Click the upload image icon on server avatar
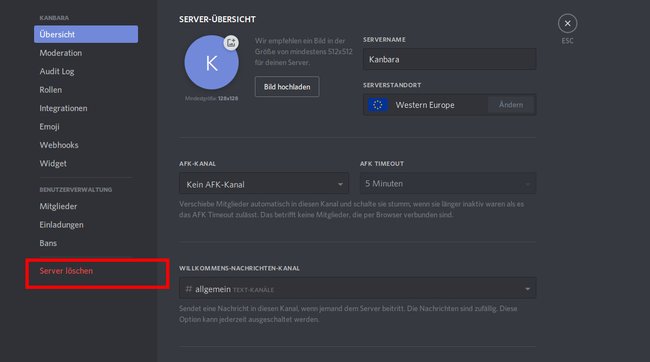The width and height of the screenshot is (650, 362). pos(231,43)
